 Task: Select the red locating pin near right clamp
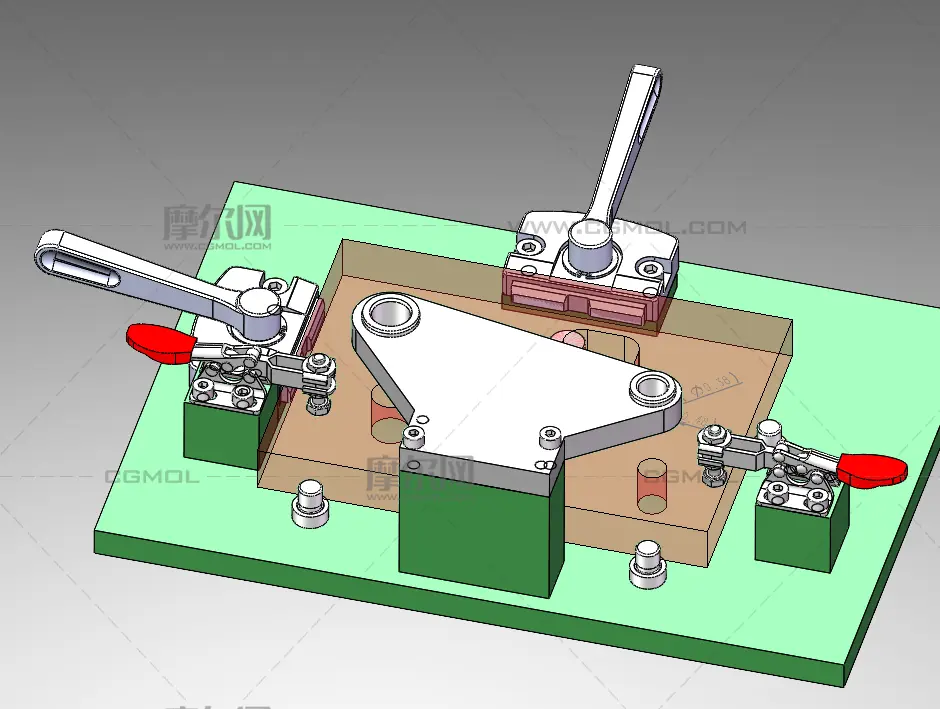point(654,486)
